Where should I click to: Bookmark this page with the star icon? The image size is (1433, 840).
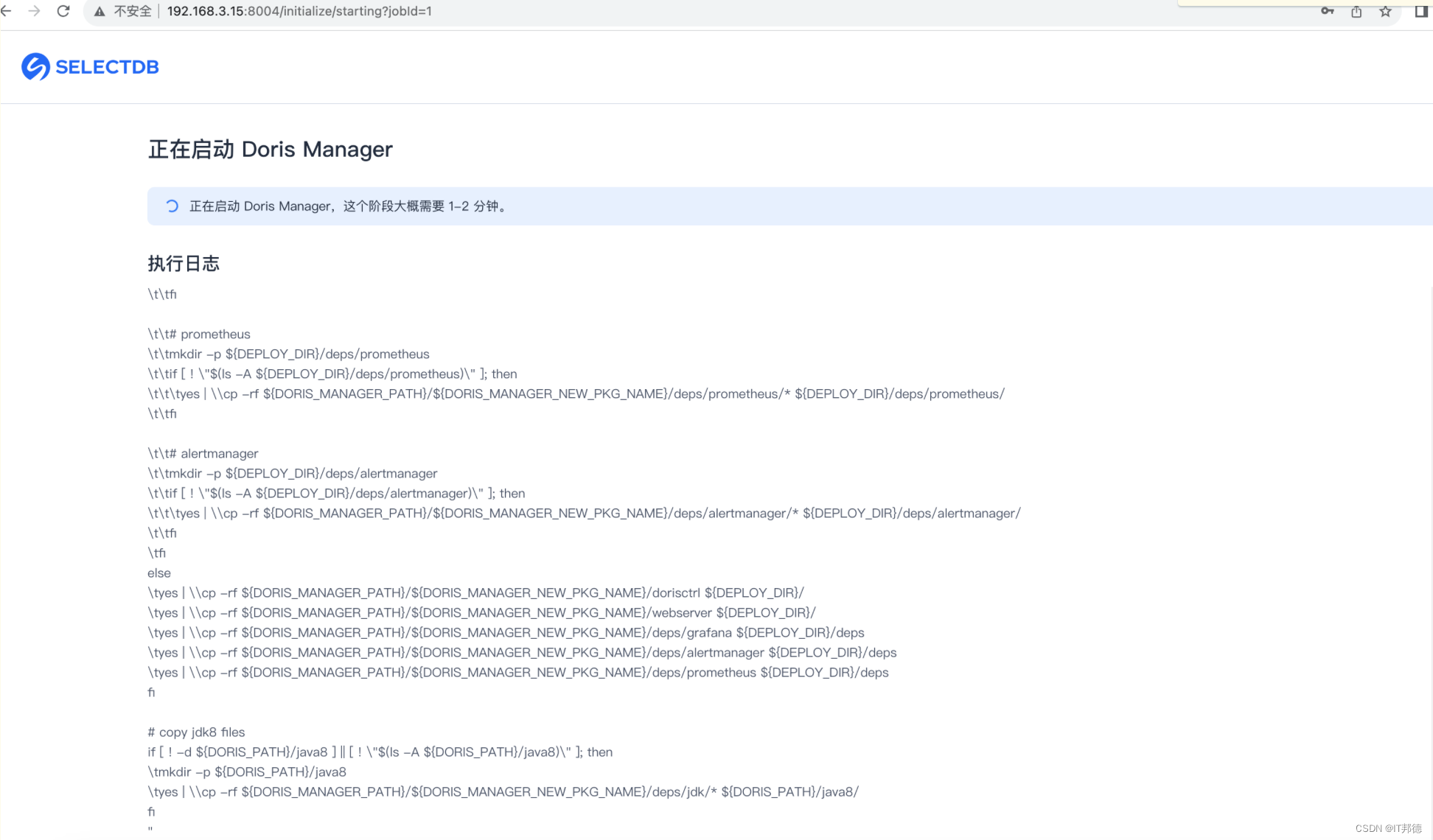pyautogui.click(x=1386, y=11)
